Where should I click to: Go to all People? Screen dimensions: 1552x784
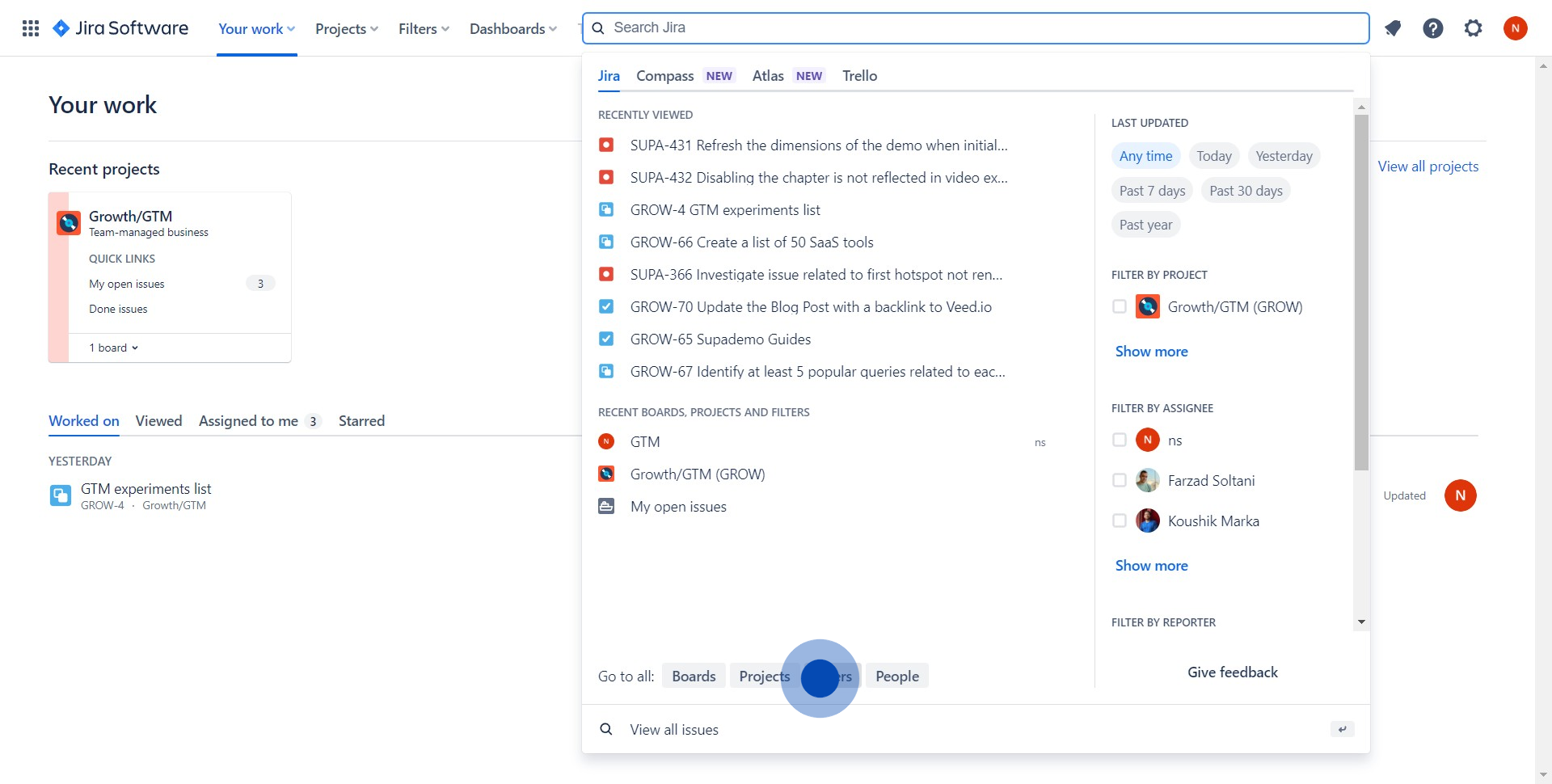click(x=897, y=676)
